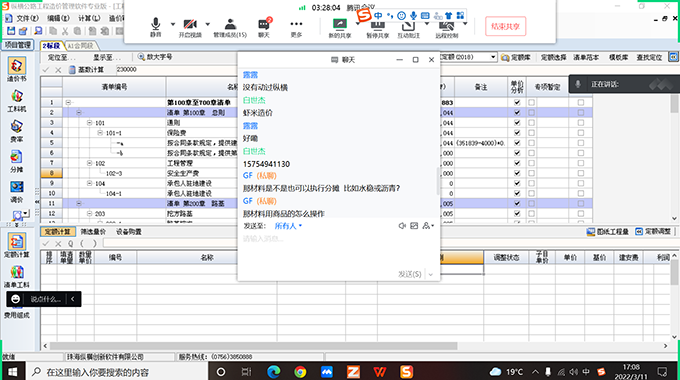Open the chat icon with red badge

pos(264,28)
